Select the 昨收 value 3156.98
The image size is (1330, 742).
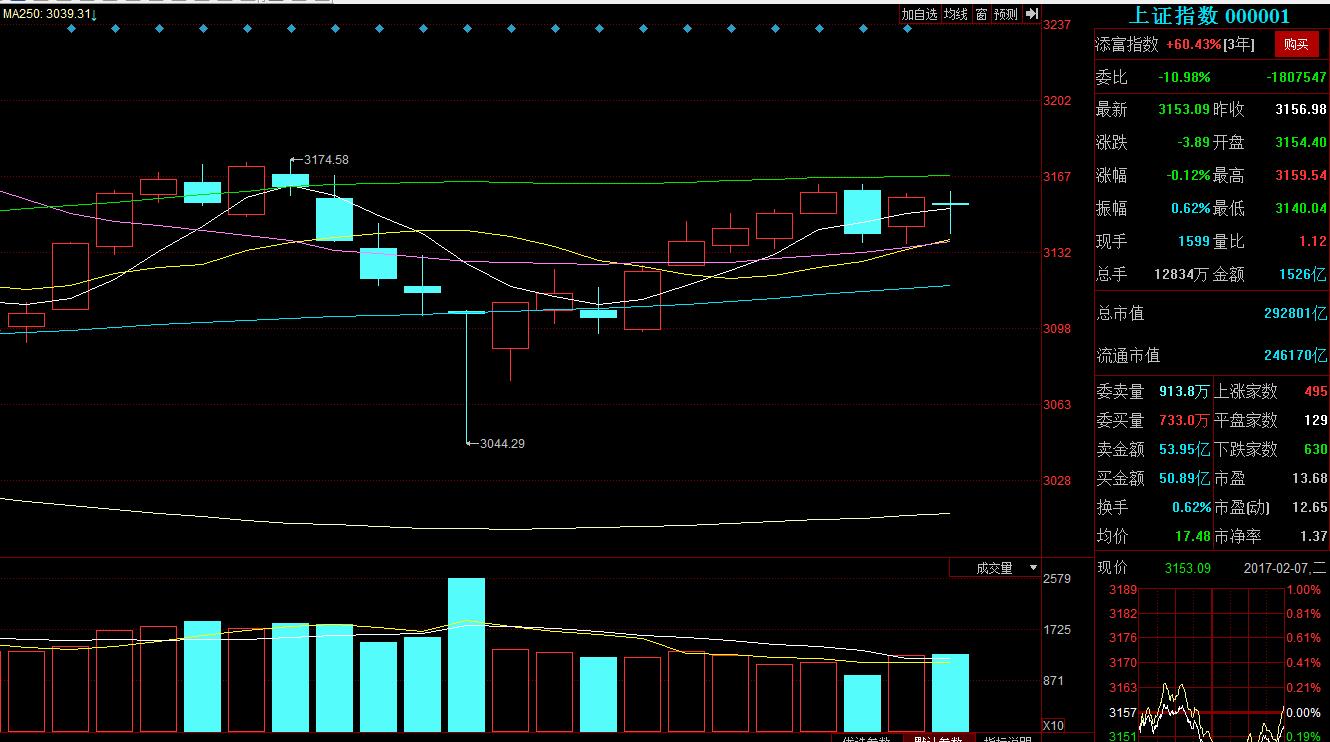[x=1300, y=110]
